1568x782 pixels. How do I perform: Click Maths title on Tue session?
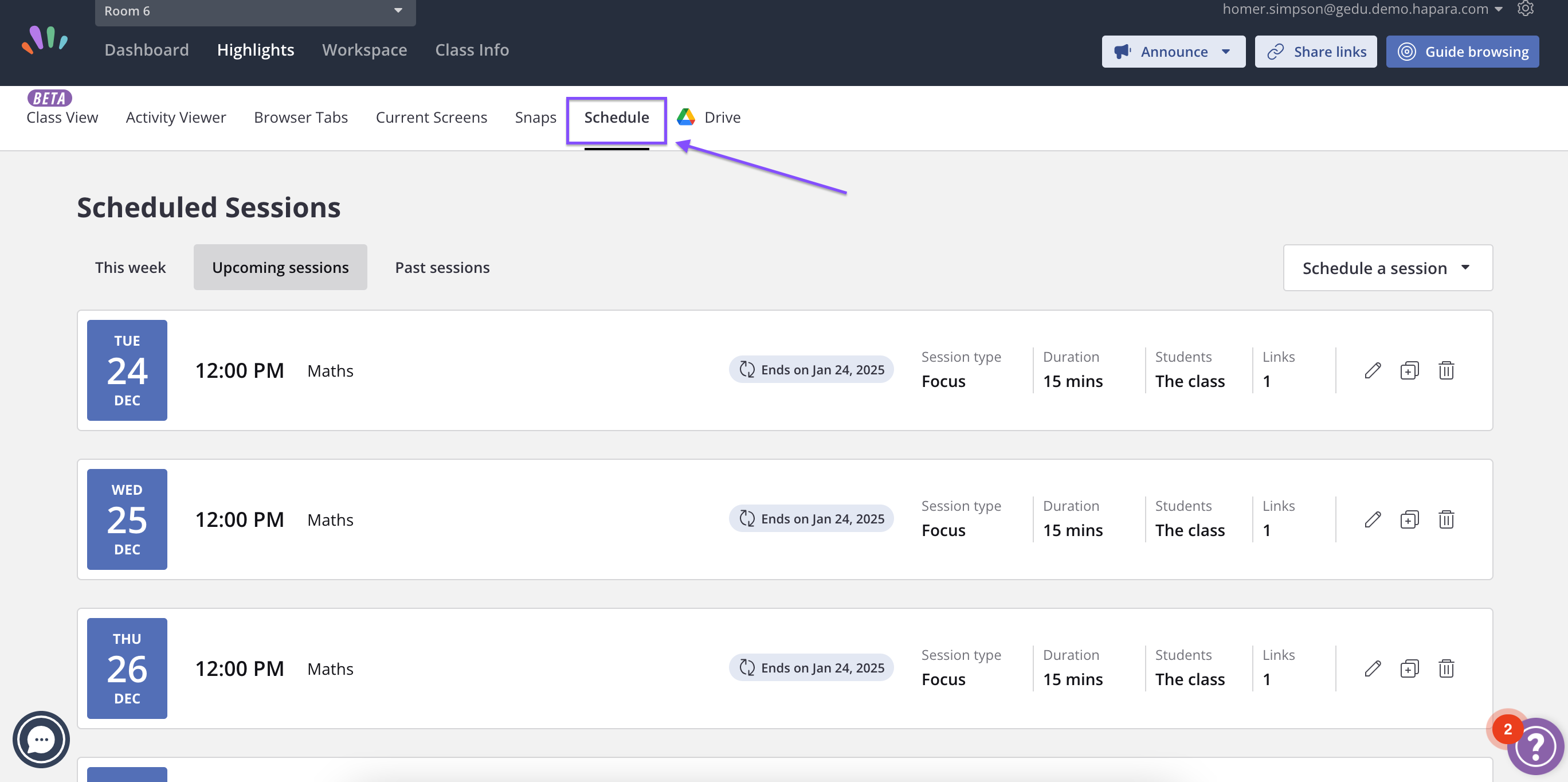tap(330, 371)
